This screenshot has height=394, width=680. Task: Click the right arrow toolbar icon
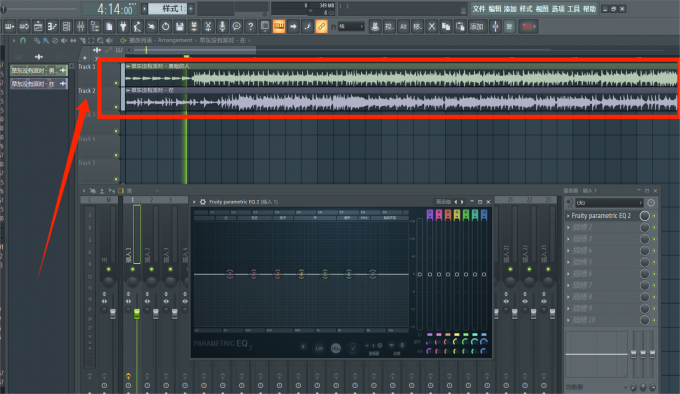click(293, 27)
